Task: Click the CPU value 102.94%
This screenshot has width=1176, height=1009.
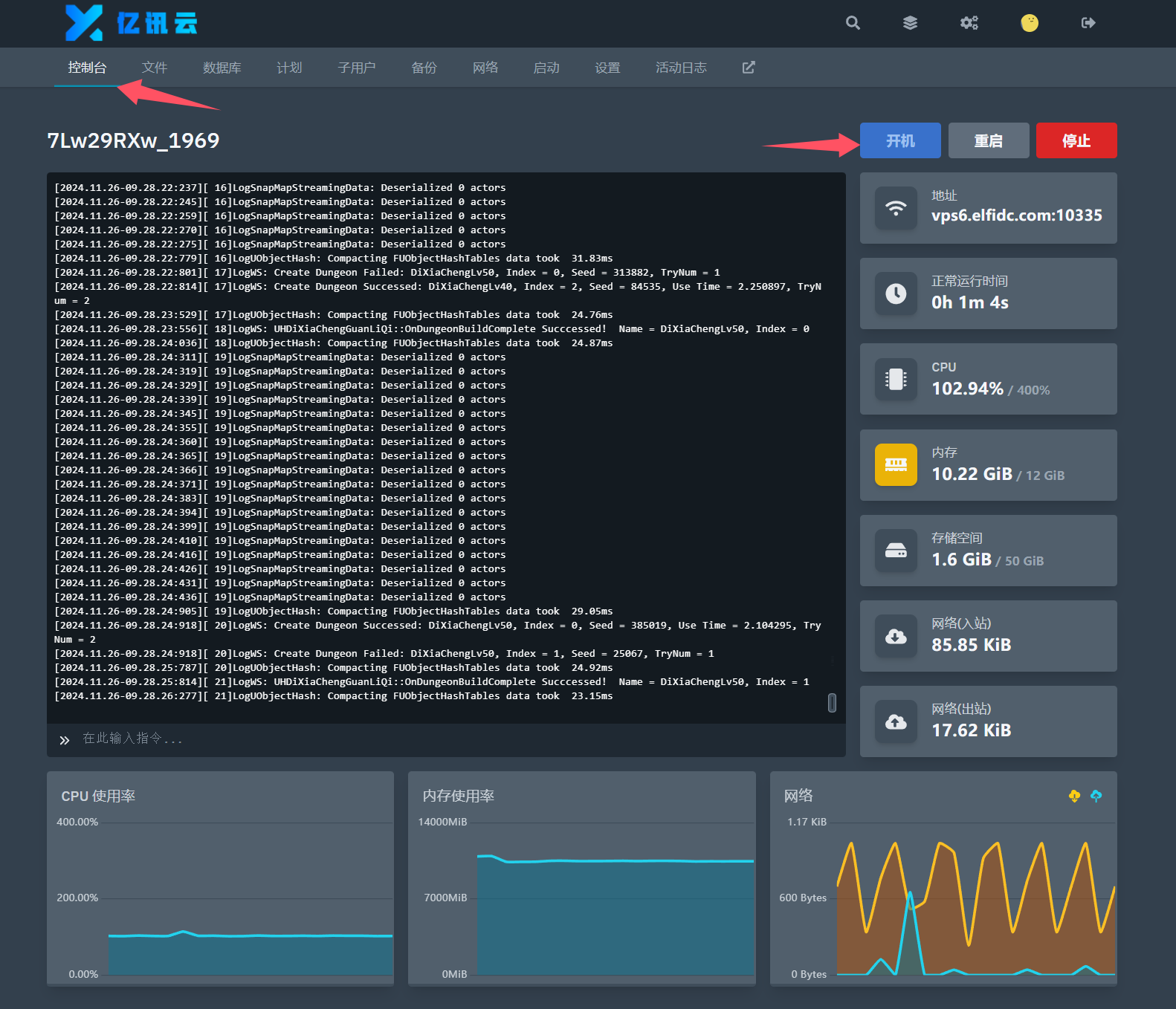Action: pyautogui.click(x=967, y=389)
